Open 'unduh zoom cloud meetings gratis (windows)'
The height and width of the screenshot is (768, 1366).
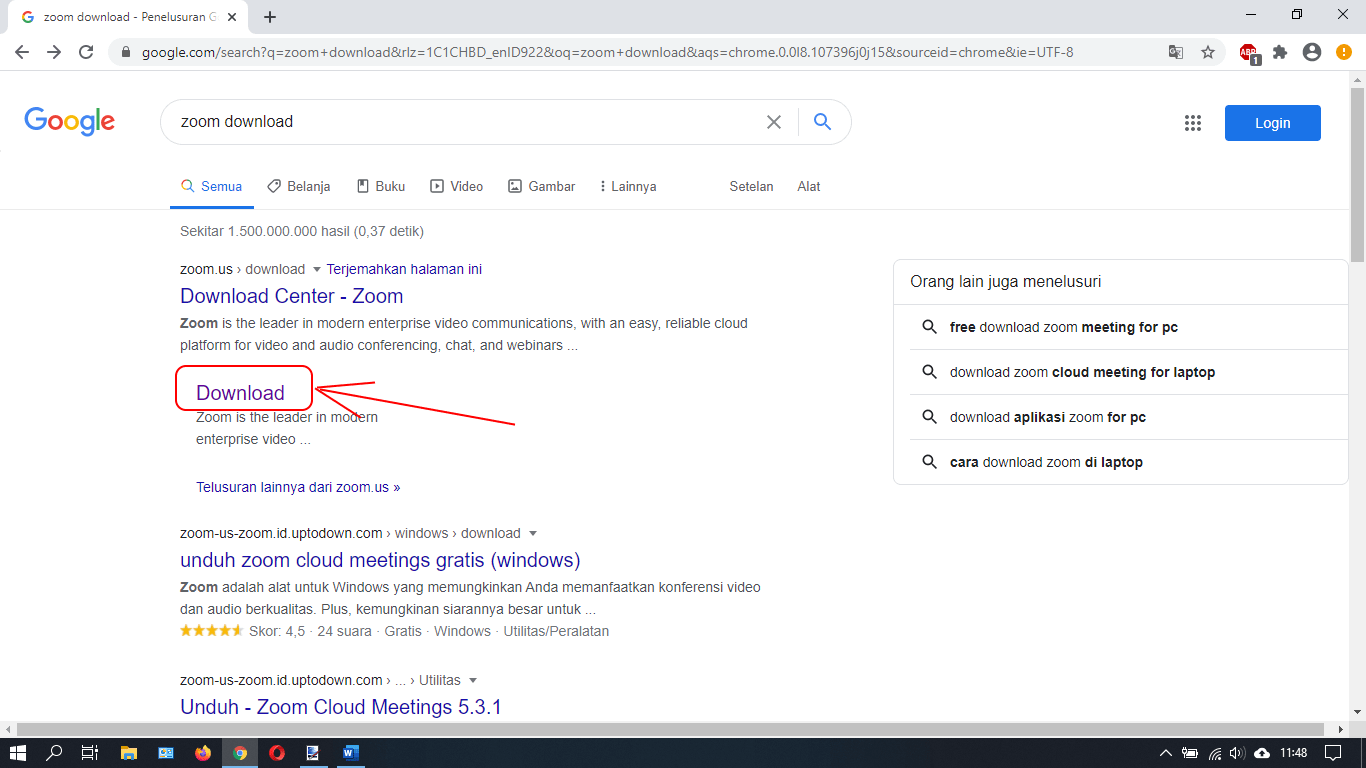[380, 560]
